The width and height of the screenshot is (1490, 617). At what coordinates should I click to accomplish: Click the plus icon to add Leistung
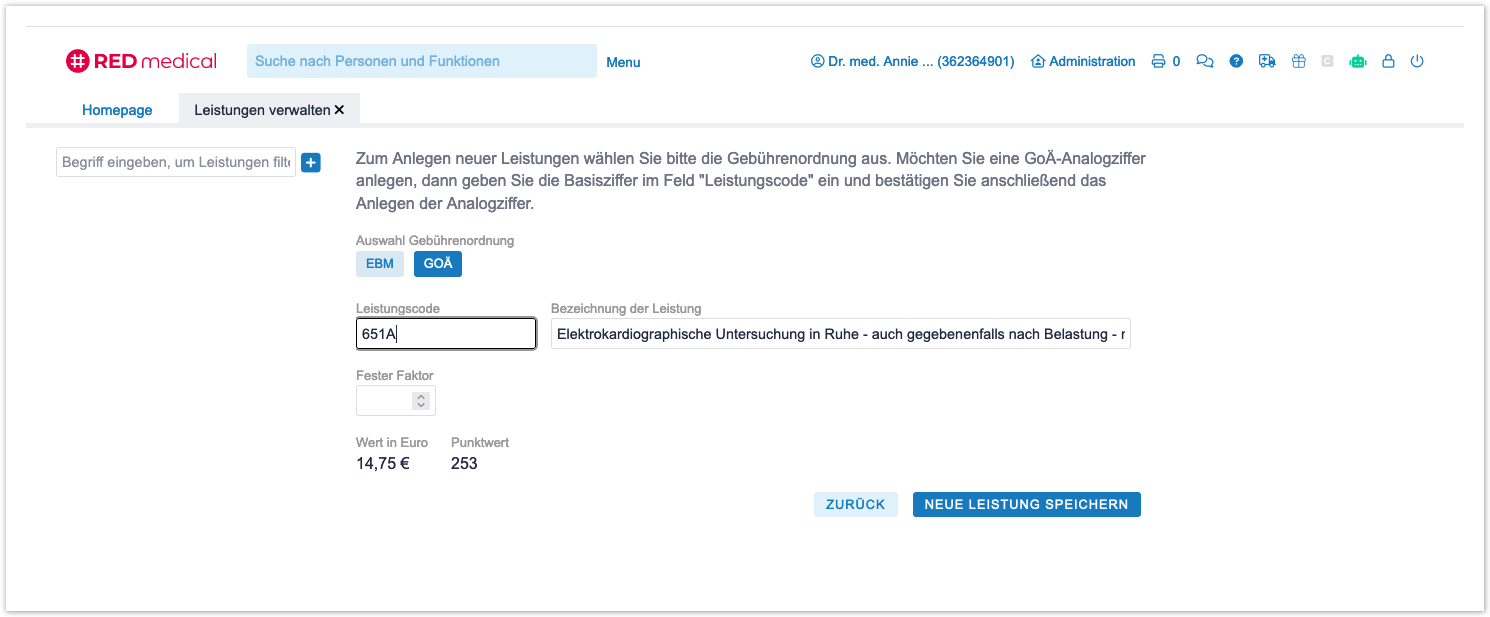pos(311,162)
